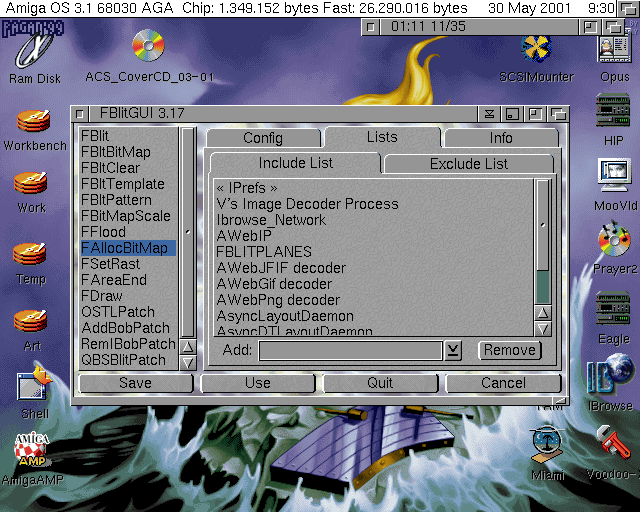
Task: Select the Temp disk icon
Action: (30, 254)
